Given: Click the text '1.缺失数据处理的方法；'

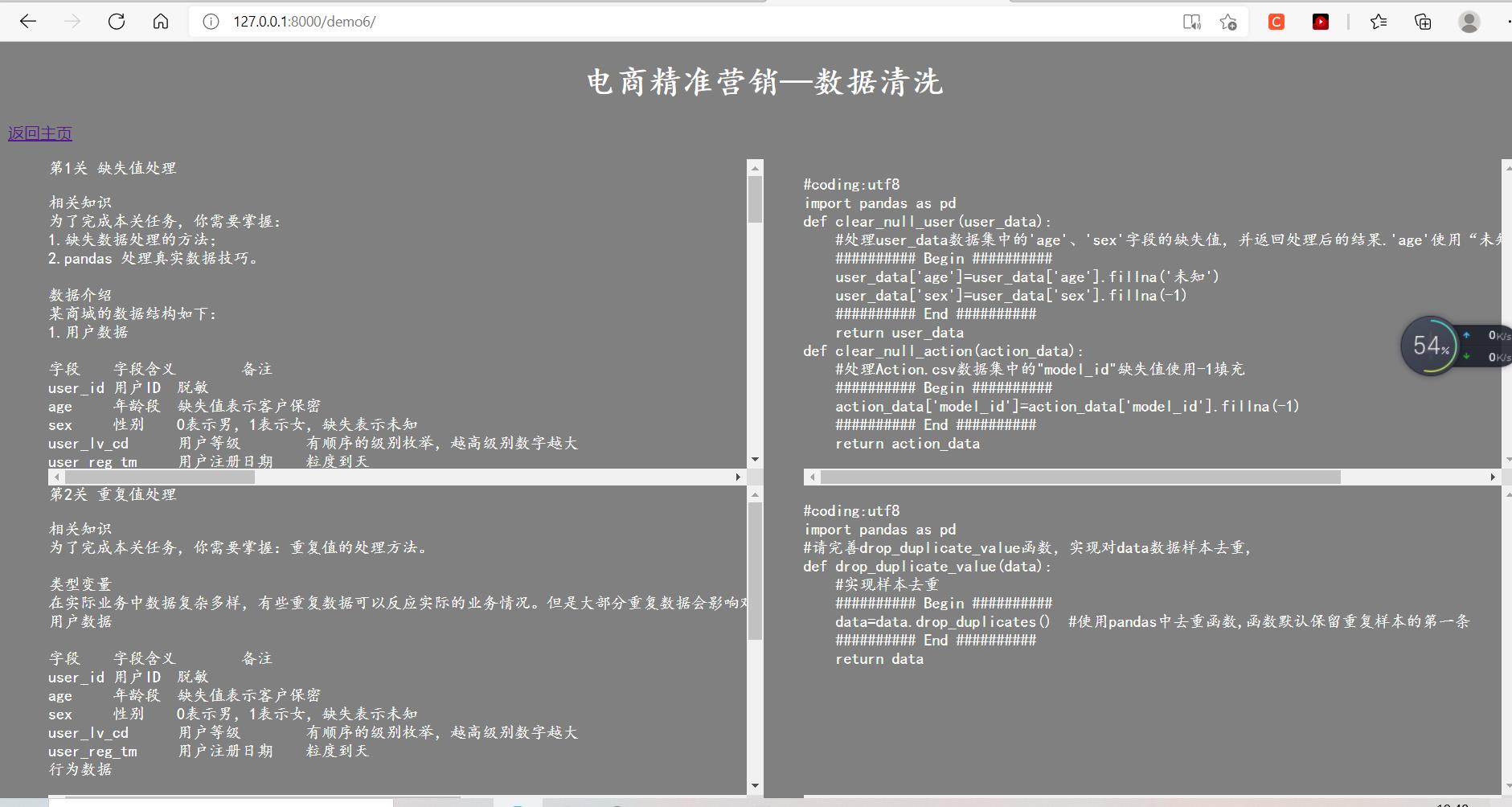Looking at the screenshot, I should pyautogui.click(x=133, y=240).
